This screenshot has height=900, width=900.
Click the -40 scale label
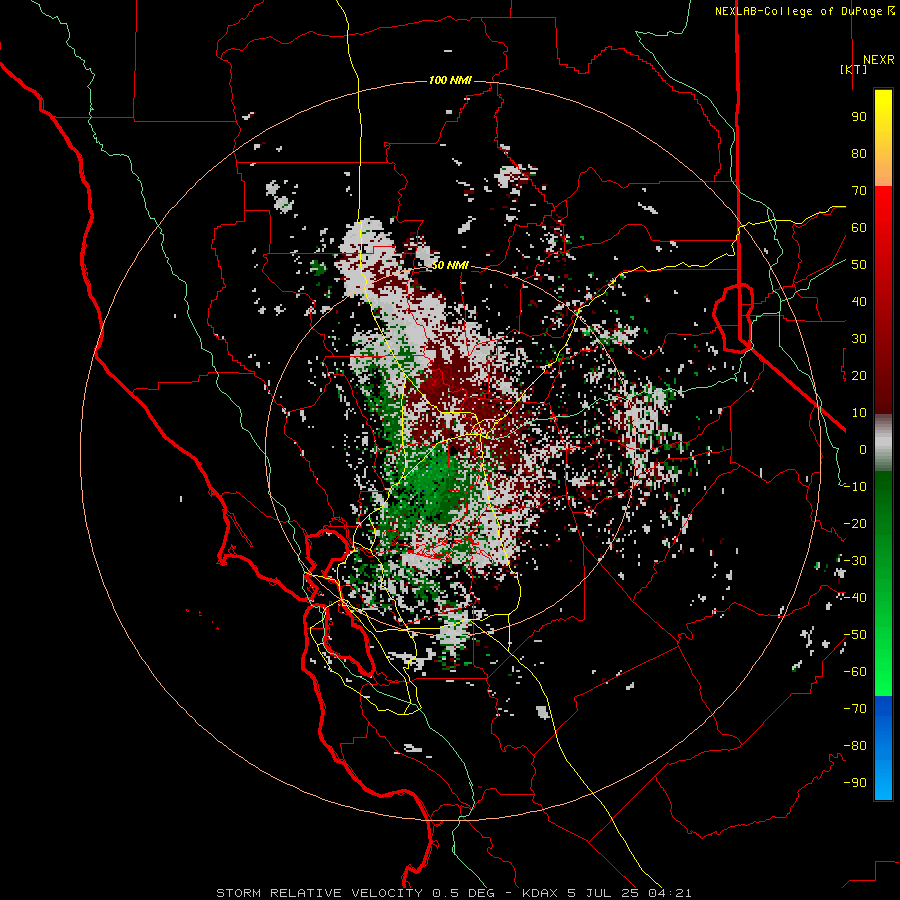click(855, 598)
